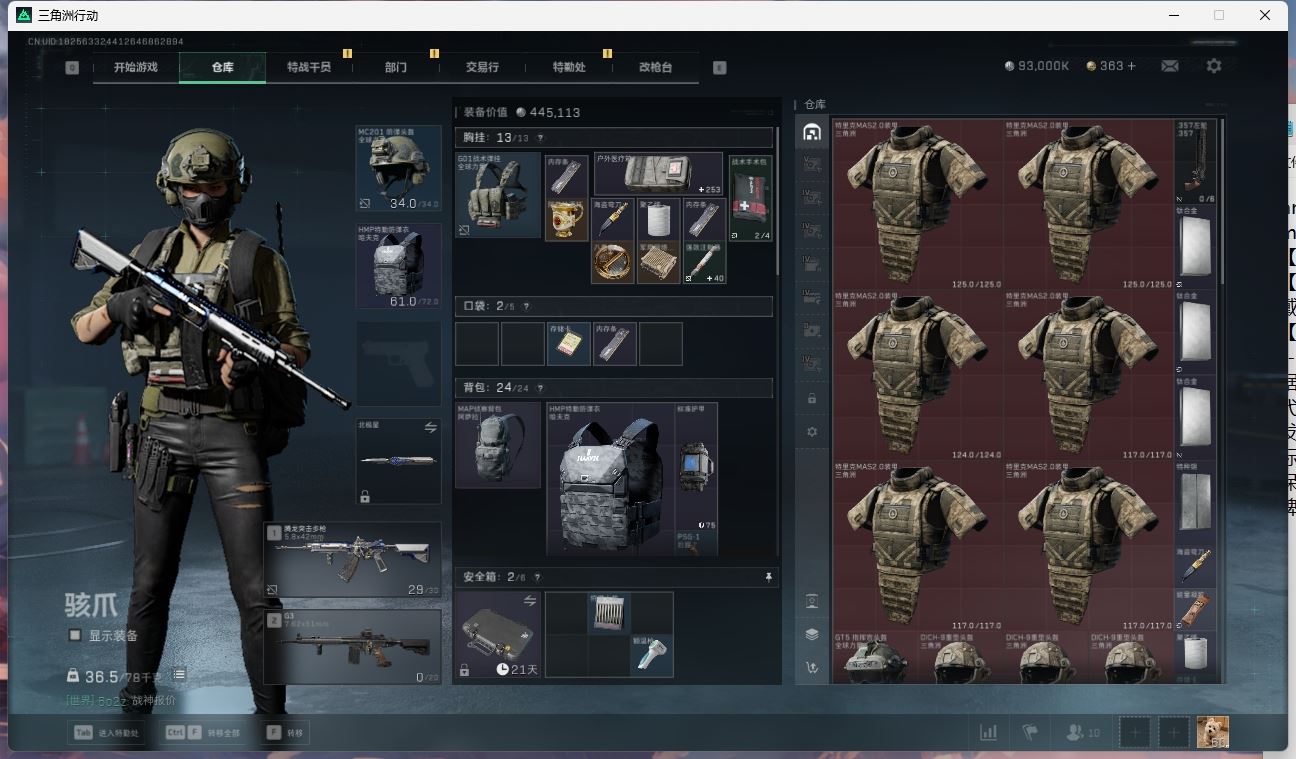Open the mail envelope icon
1296x759 pixels.
tap(1169, 66)
